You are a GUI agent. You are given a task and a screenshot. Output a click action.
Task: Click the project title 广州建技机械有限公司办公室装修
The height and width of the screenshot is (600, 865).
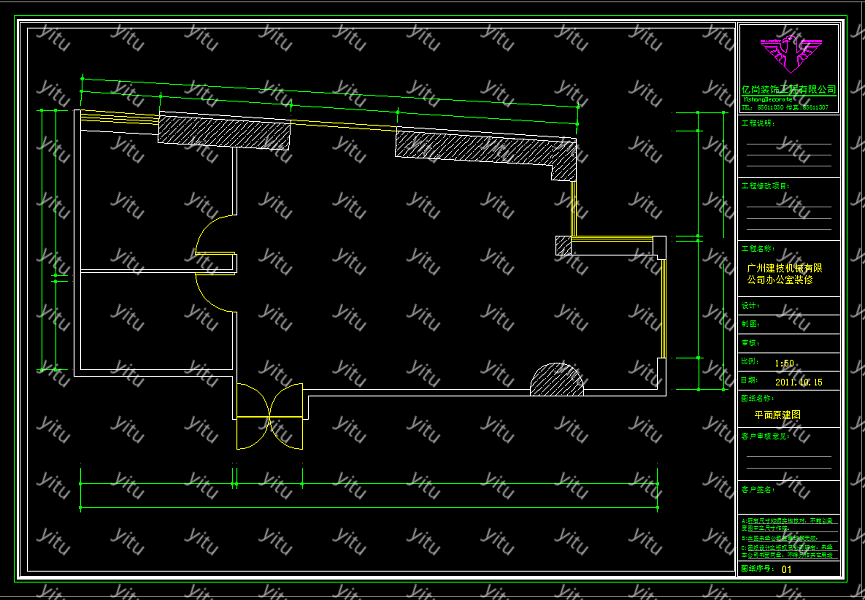point(785,275)
